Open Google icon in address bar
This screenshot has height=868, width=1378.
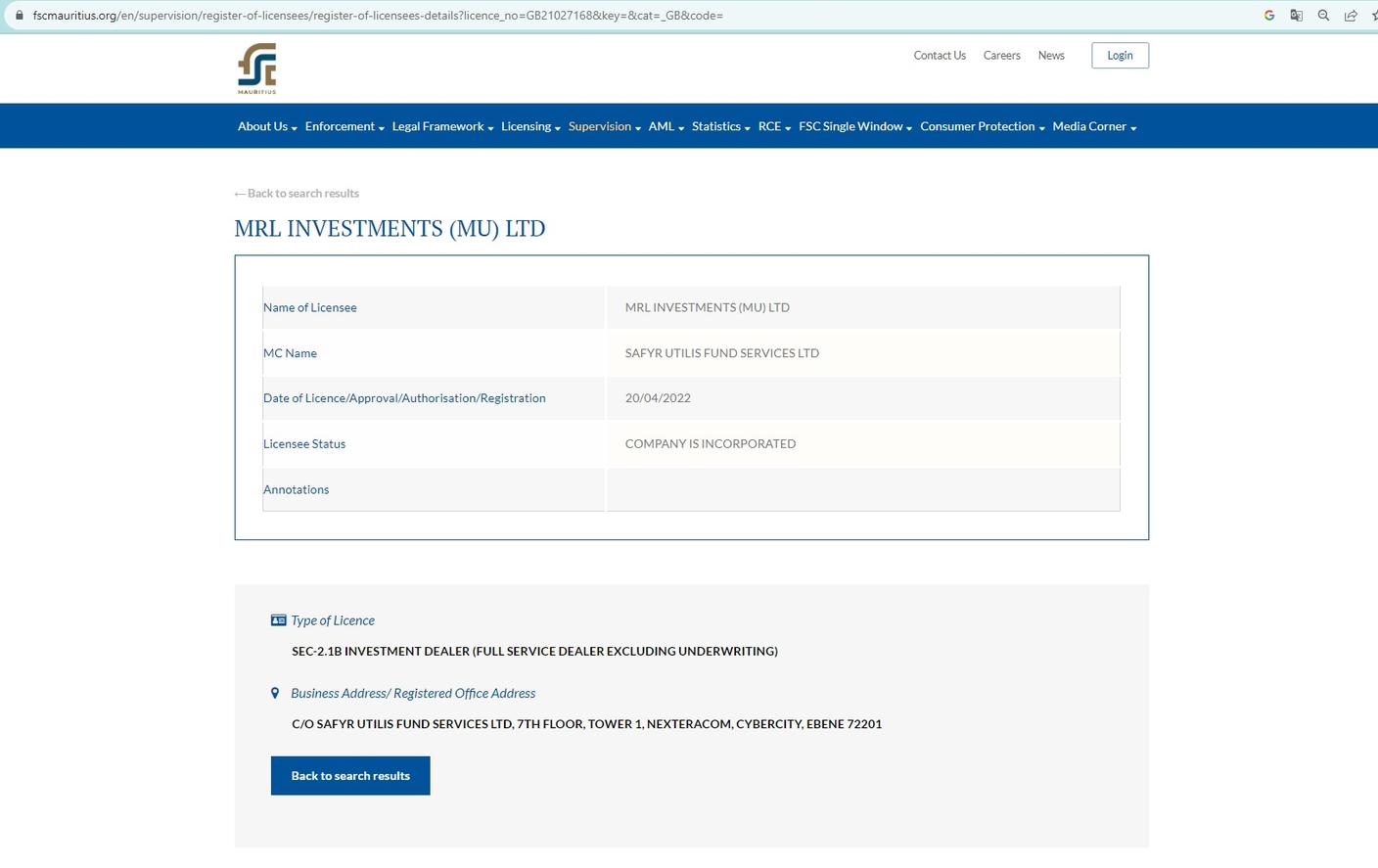(1269, 16)
